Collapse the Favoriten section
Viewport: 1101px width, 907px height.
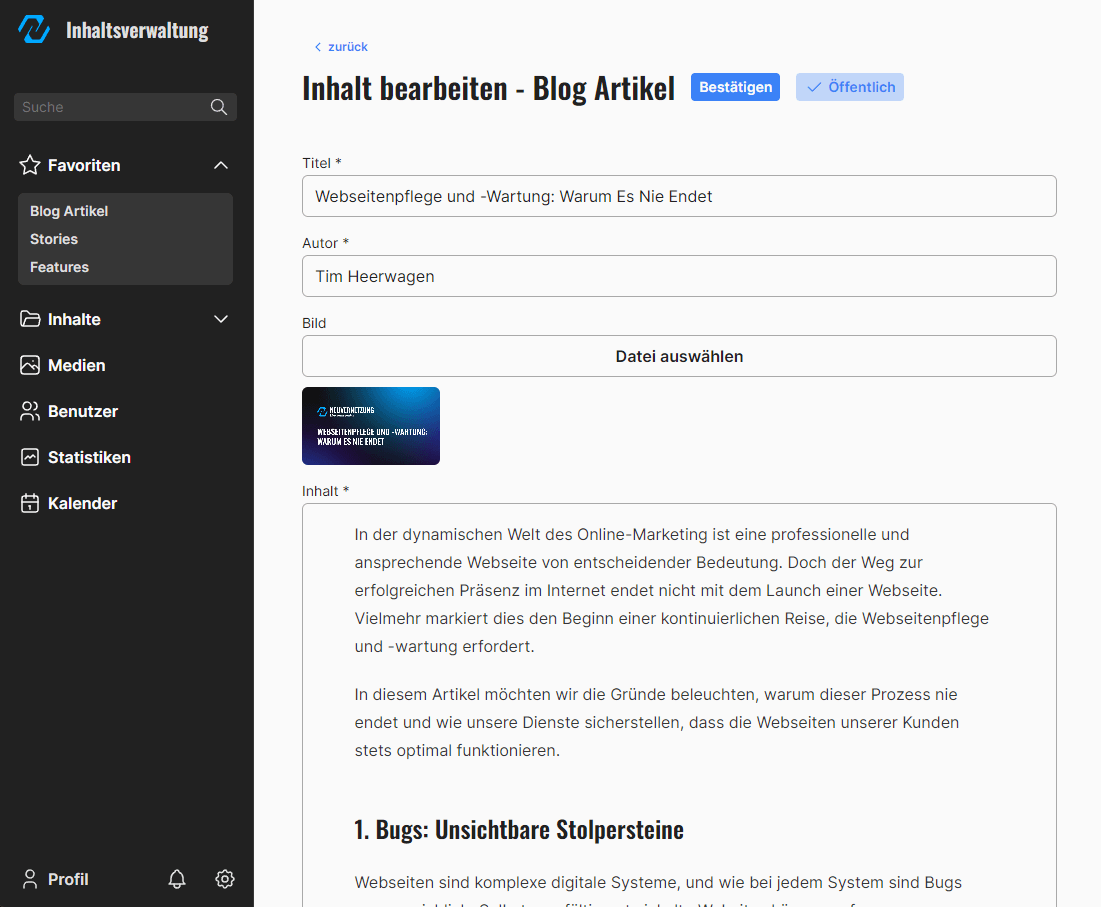(x=221, y=165)
